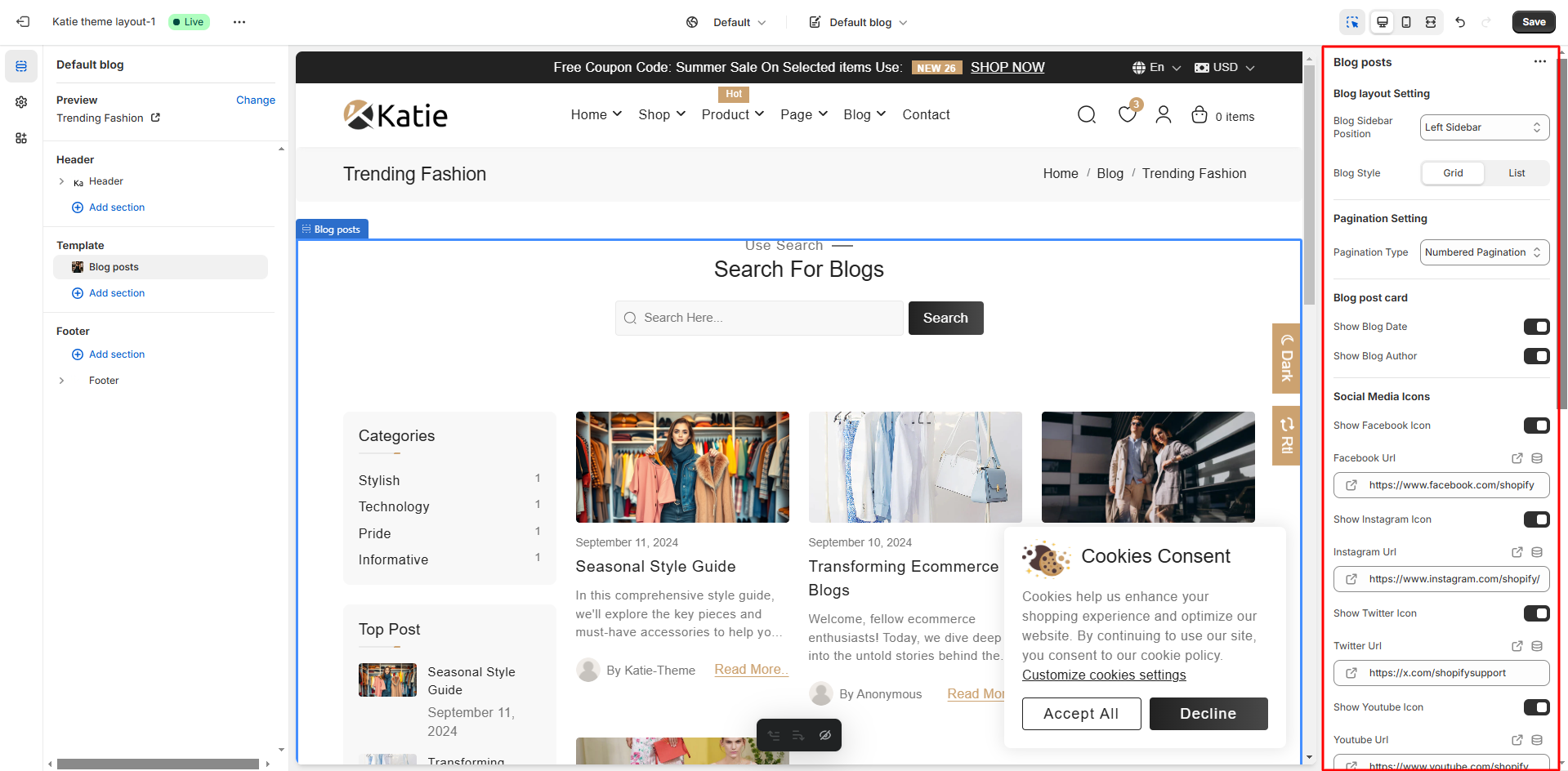Click the Blog posts panel three-dot menu
Image resolution: width=1568 pixels, height=771 pixels.
[x=1539, y=62]
